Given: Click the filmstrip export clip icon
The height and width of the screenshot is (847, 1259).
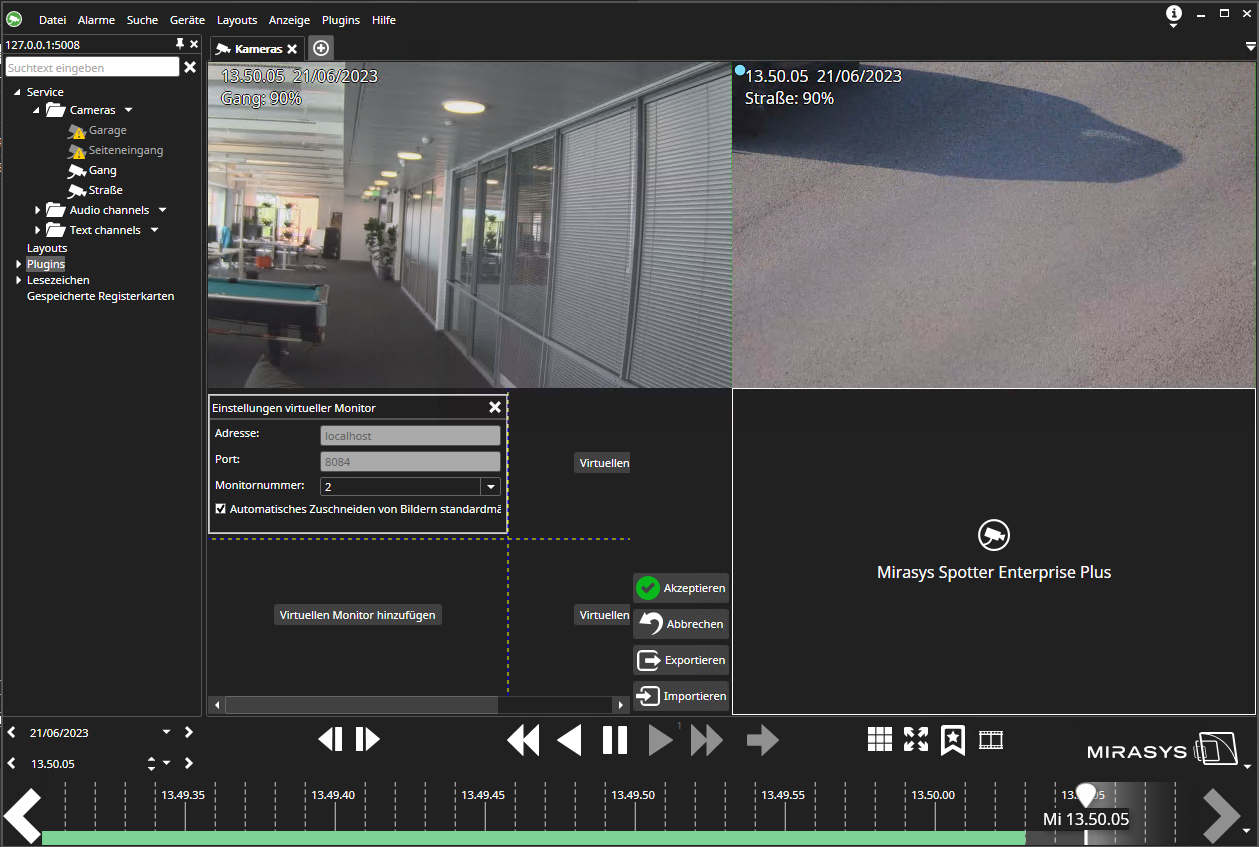Looking at the screenshot, I should (x=990, y=740).
